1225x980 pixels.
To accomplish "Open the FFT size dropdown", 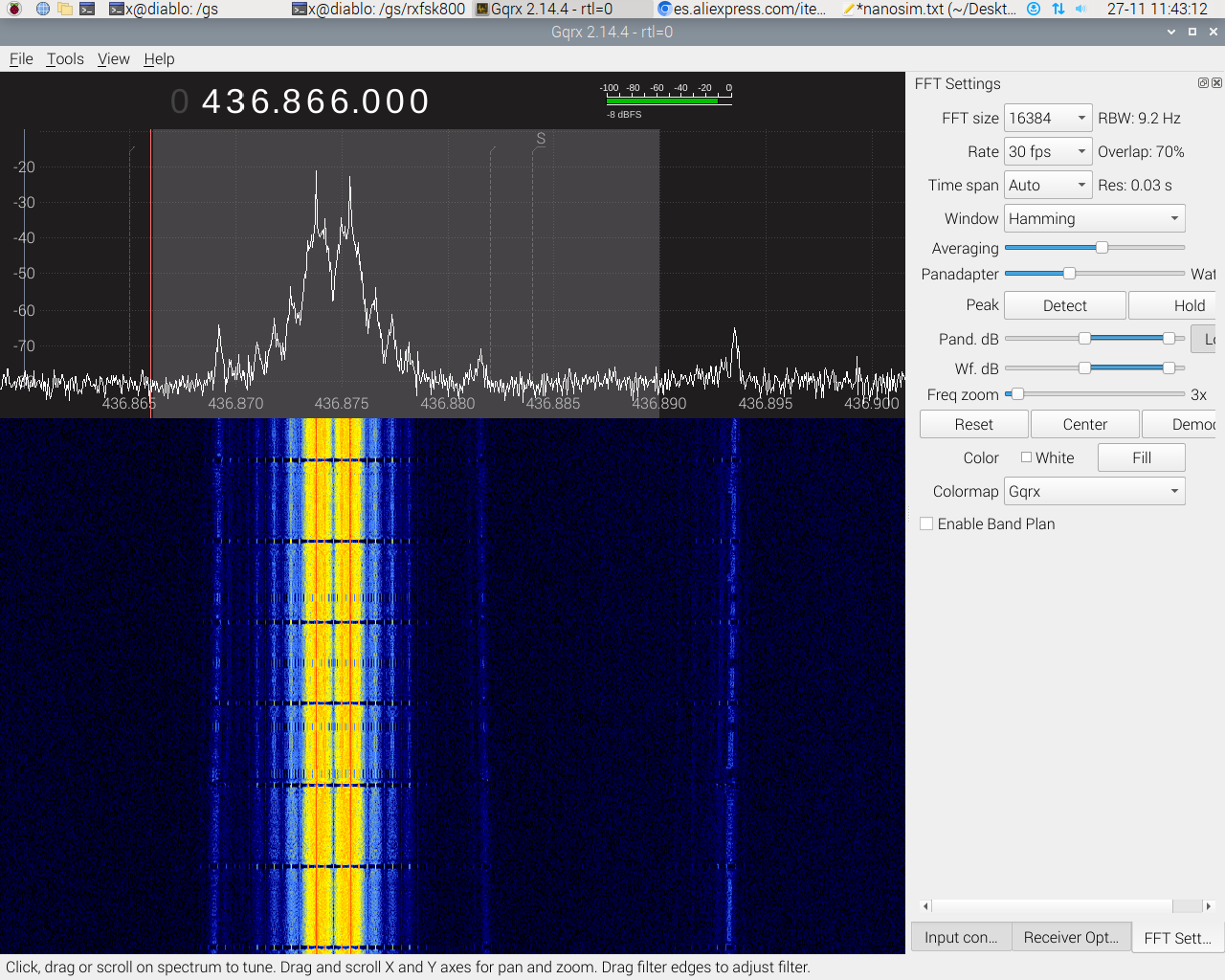I will (x=1047, y=118).
